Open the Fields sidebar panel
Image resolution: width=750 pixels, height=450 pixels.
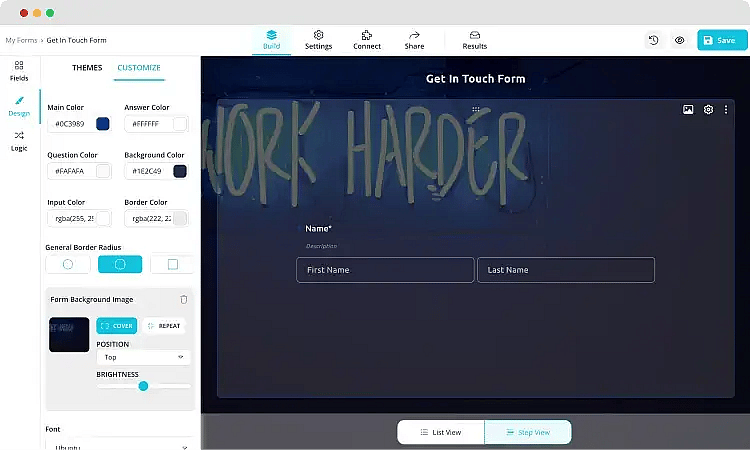[x=19, y=71]
